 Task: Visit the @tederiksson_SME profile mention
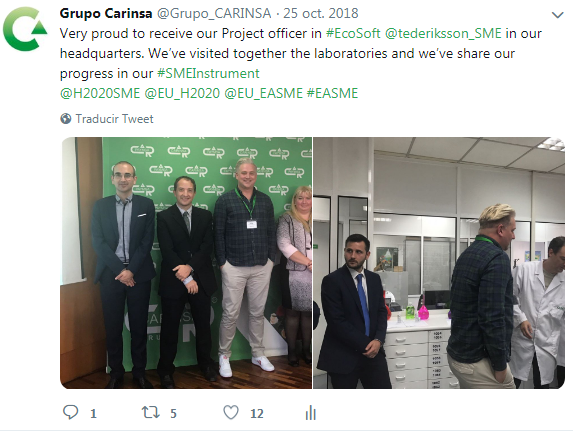point(443,33)
